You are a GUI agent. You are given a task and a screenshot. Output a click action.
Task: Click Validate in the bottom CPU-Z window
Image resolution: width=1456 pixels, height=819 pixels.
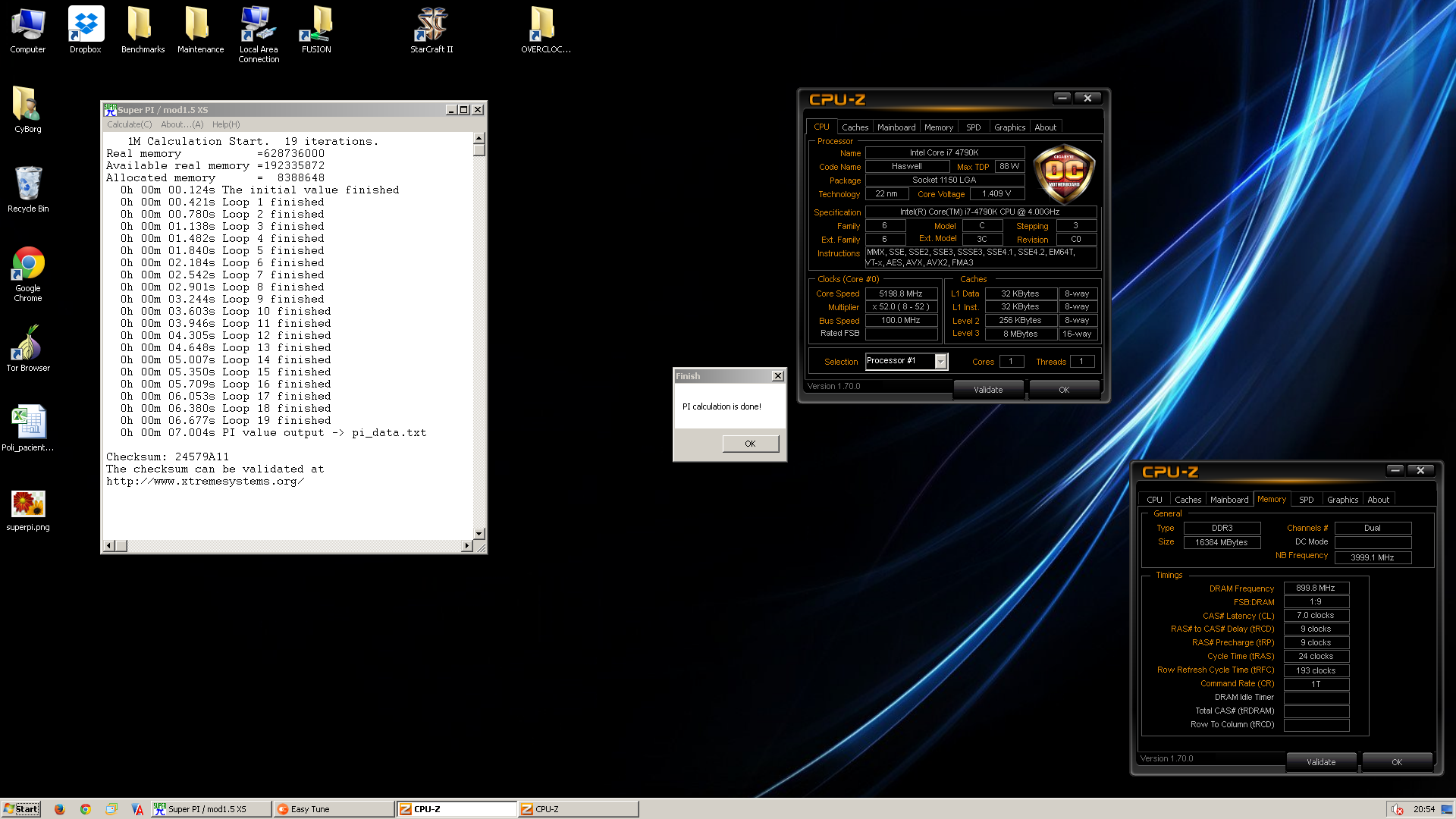(1321, 762)
